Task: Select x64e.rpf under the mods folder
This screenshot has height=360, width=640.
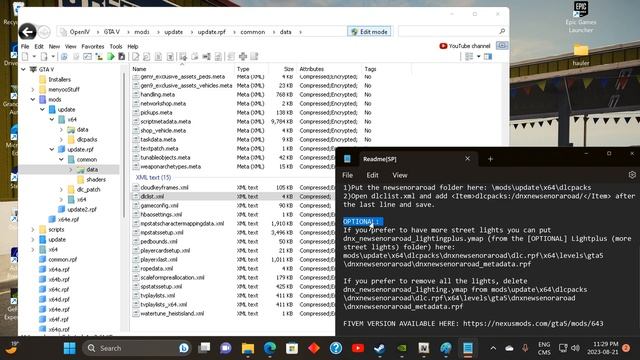Action: click(64, 220)
